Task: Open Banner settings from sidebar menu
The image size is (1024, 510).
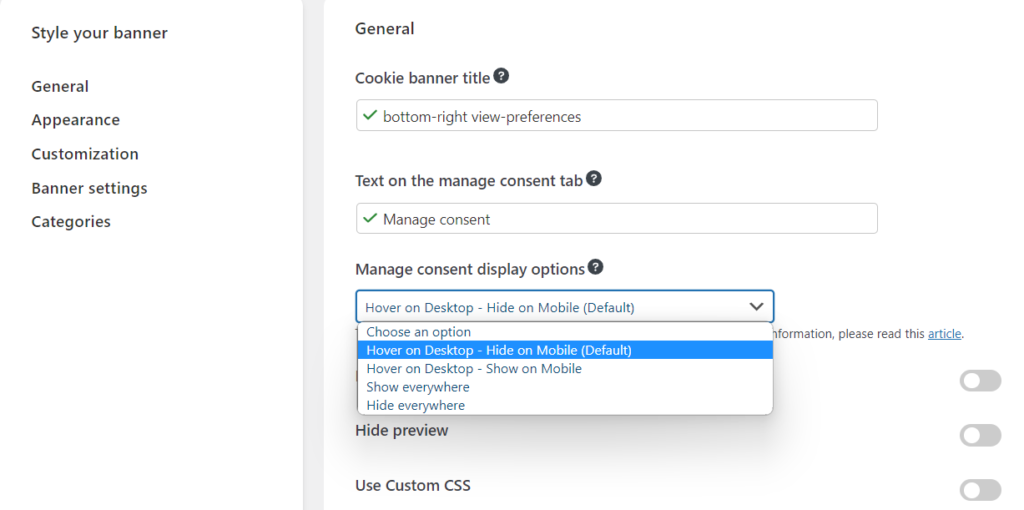Action: coord(89,188)
